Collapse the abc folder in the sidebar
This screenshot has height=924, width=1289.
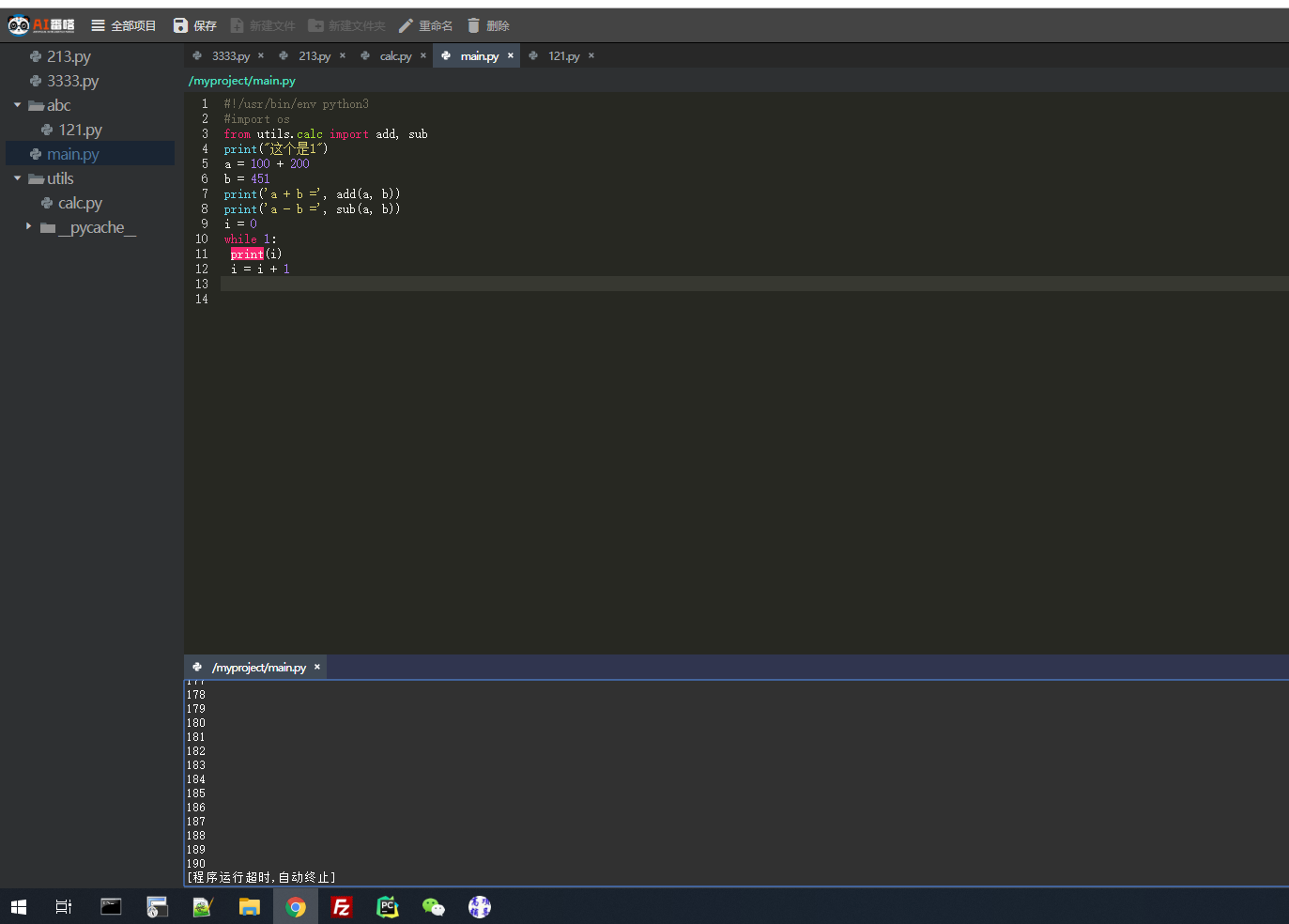tap(16, 105)
